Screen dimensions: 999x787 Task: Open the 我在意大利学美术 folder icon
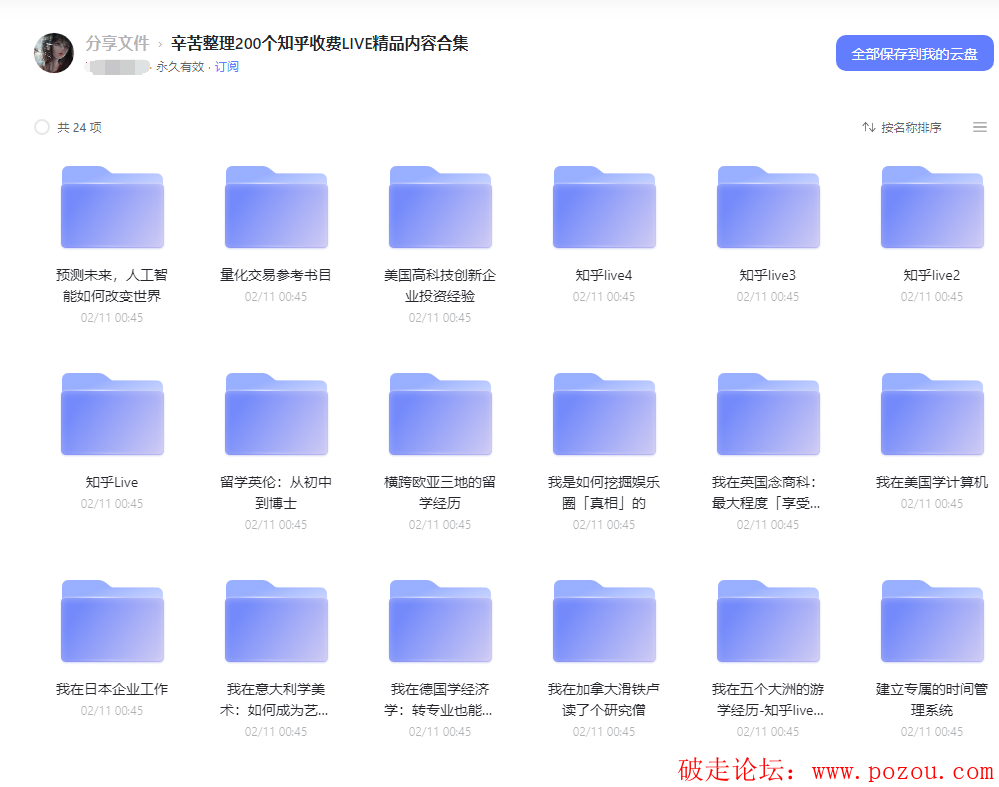[x=277, y=621]
